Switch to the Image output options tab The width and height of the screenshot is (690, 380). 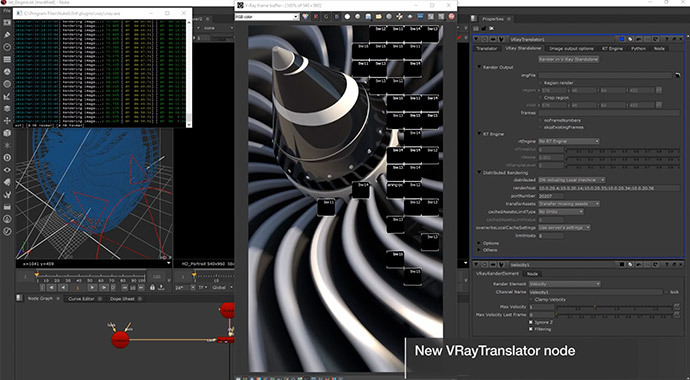[x=571, y=48]
